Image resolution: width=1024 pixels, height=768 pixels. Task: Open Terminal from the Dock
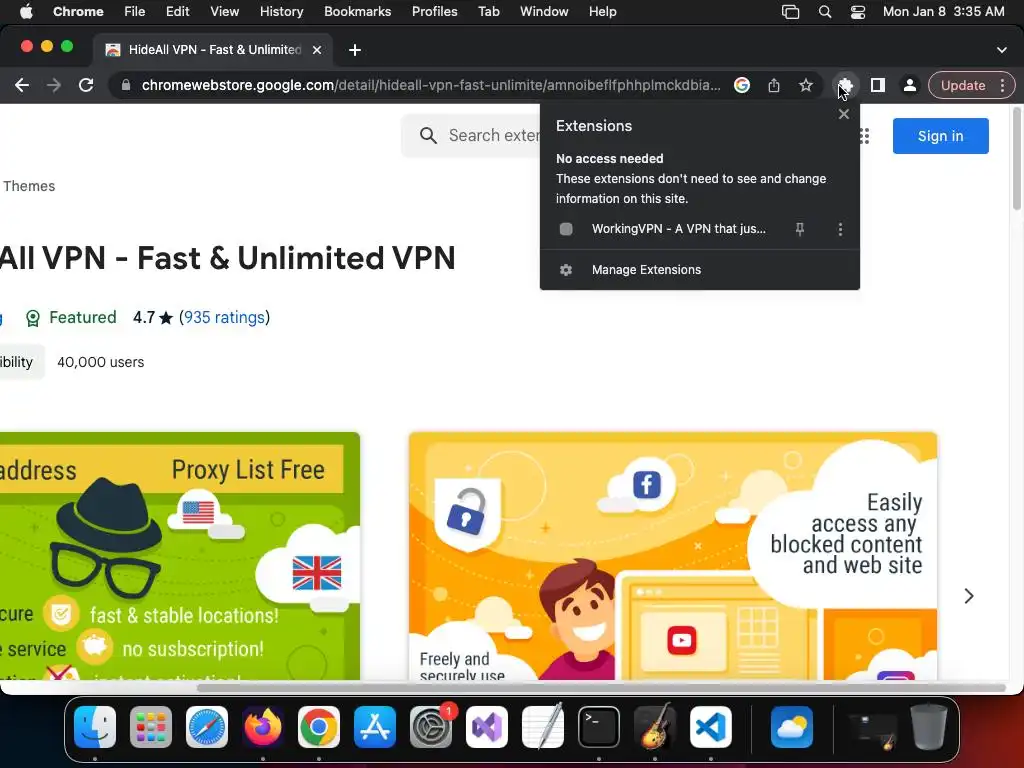coord(599,727)
